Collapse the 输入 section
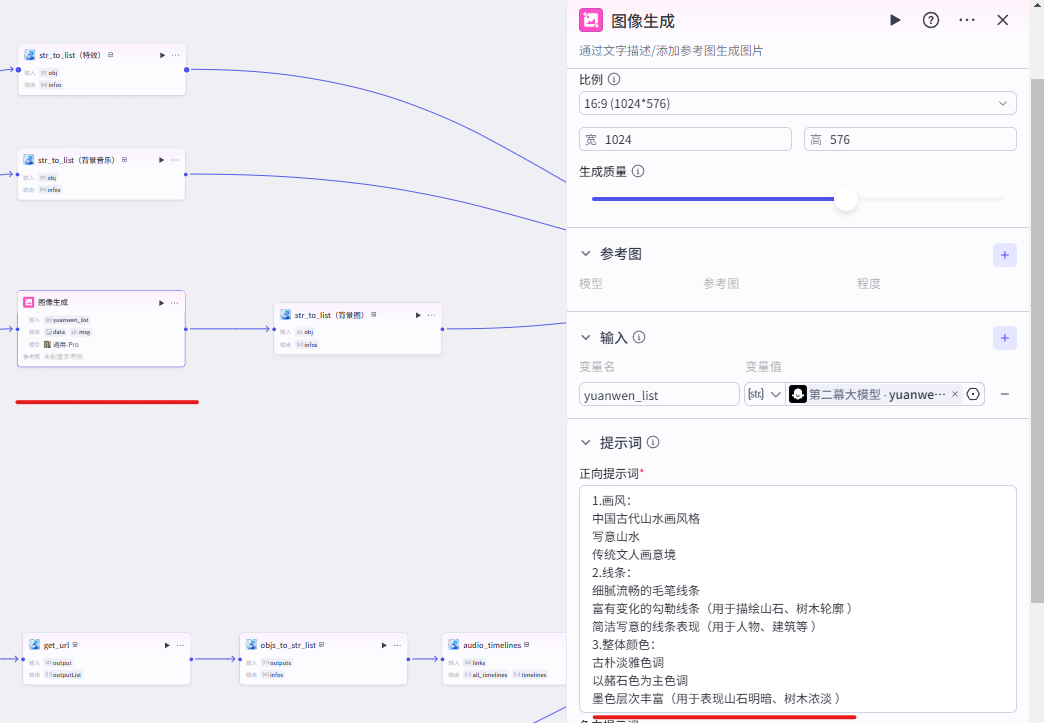Image resolution: width=1044 pixels, height=723 pixels. (585, 337)
